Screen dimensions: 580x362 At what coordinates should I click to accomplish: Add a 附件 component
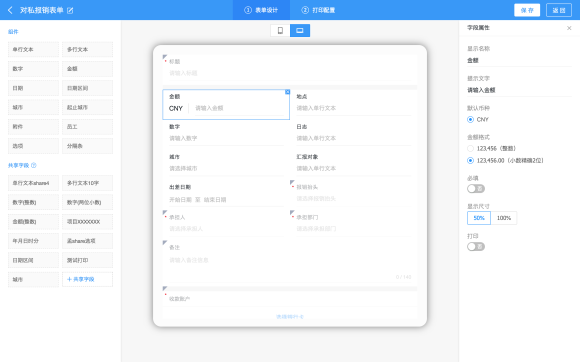[x=33, y=126]
